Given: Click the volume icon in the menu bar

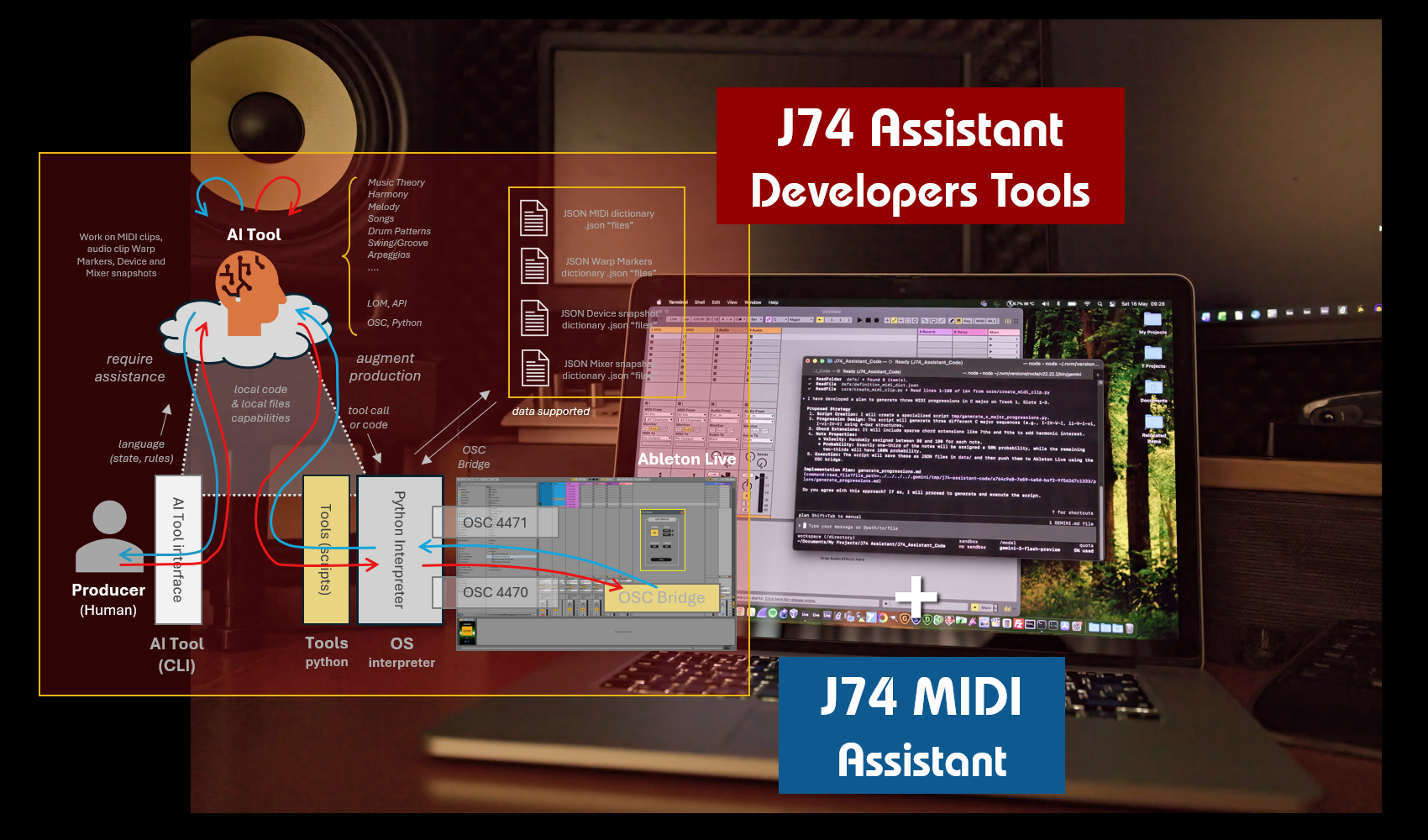Looking at the screenshot, I should click(1046, 303).
